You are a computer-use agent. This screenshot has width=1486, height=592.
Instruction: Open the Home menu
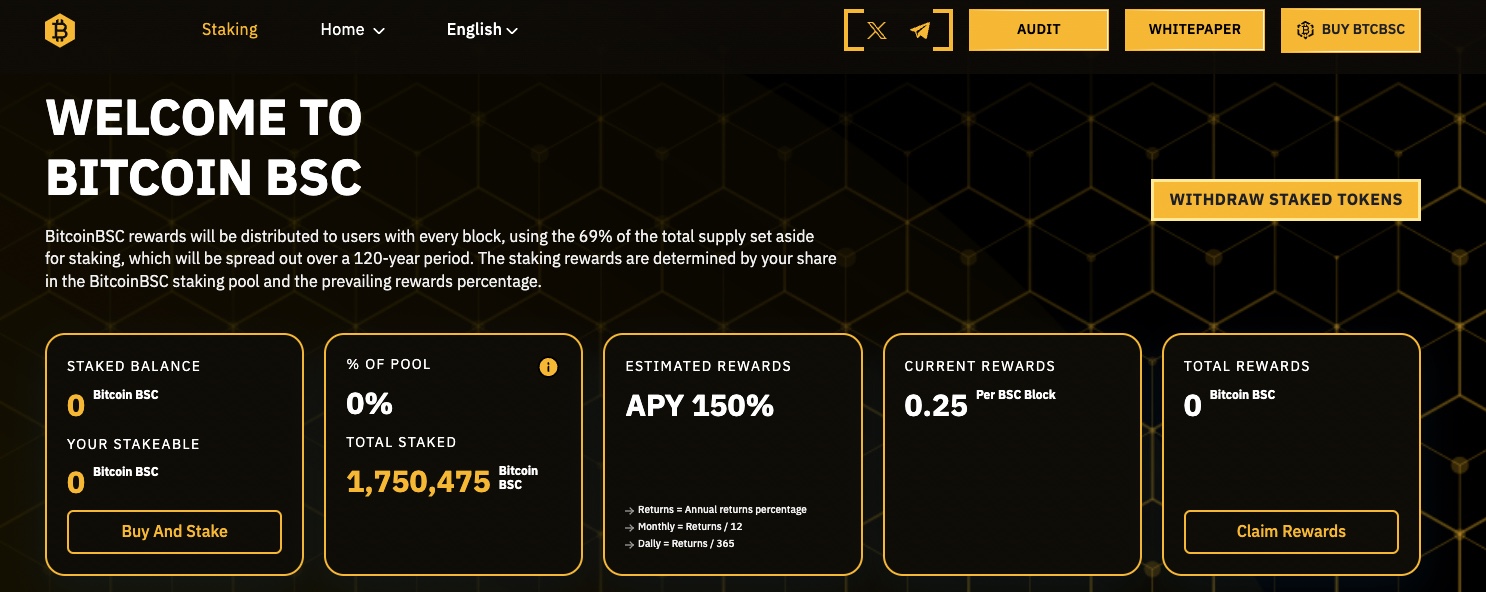click(x=352, y=30)
